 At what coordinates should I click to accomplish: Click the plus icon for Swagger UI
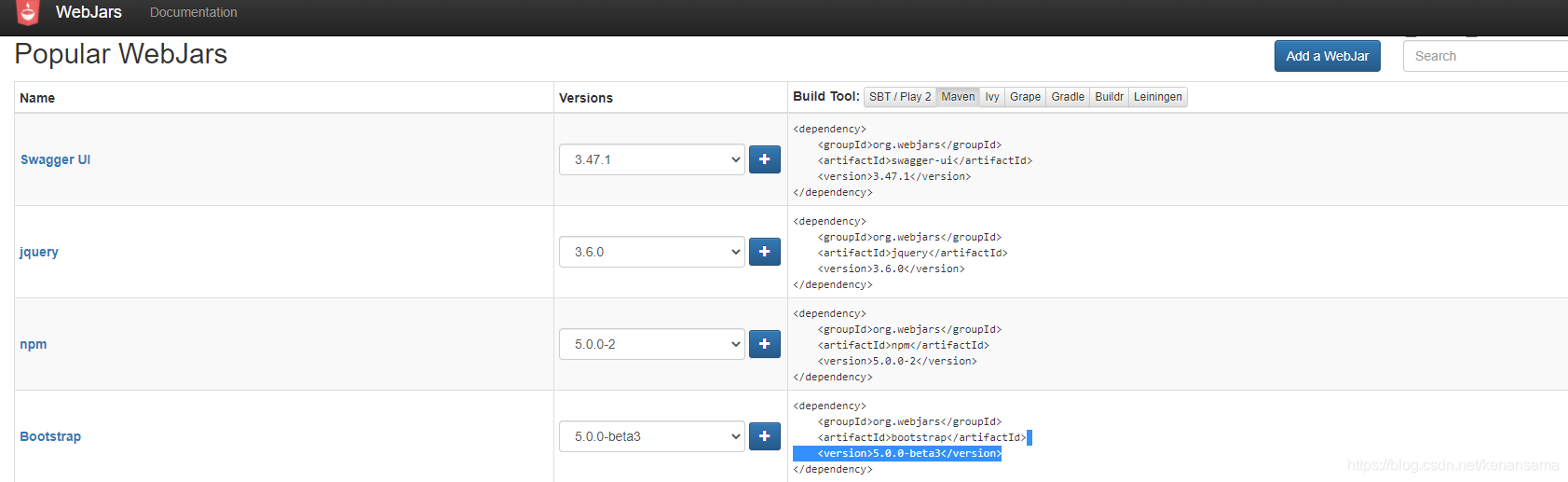765,159
